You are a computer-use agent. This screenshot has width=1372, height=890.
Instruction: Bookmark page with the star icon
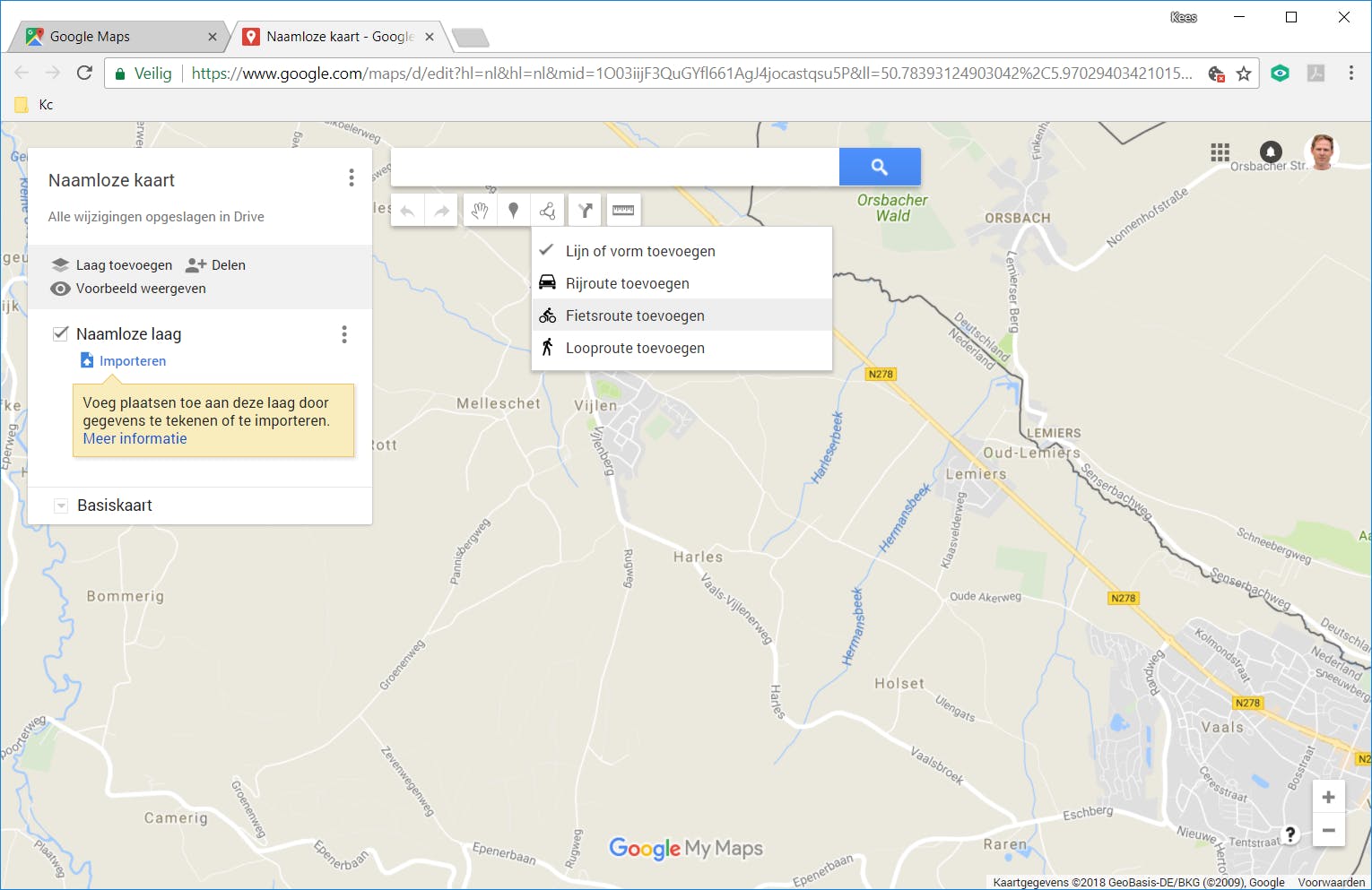pos(1244,73)
